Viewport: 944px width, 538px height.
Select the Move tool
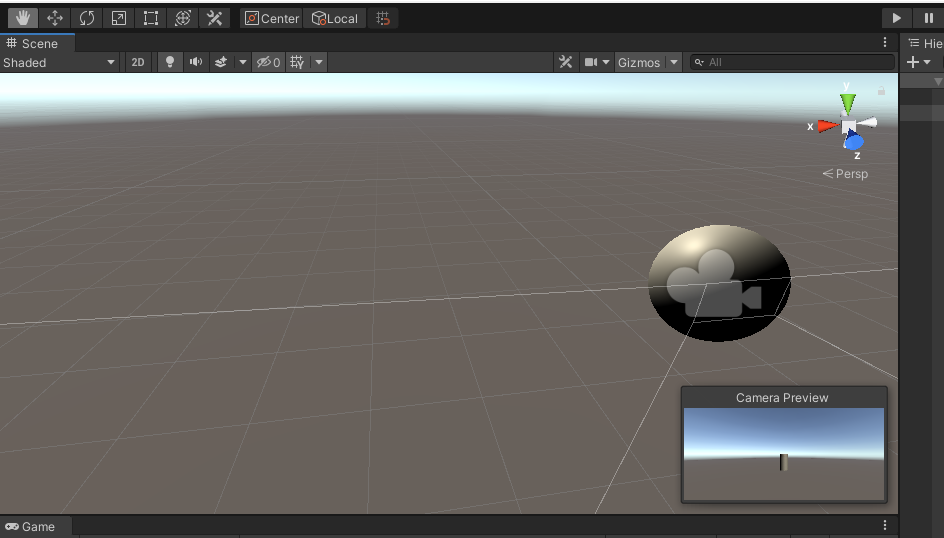(x=55, y=18)
